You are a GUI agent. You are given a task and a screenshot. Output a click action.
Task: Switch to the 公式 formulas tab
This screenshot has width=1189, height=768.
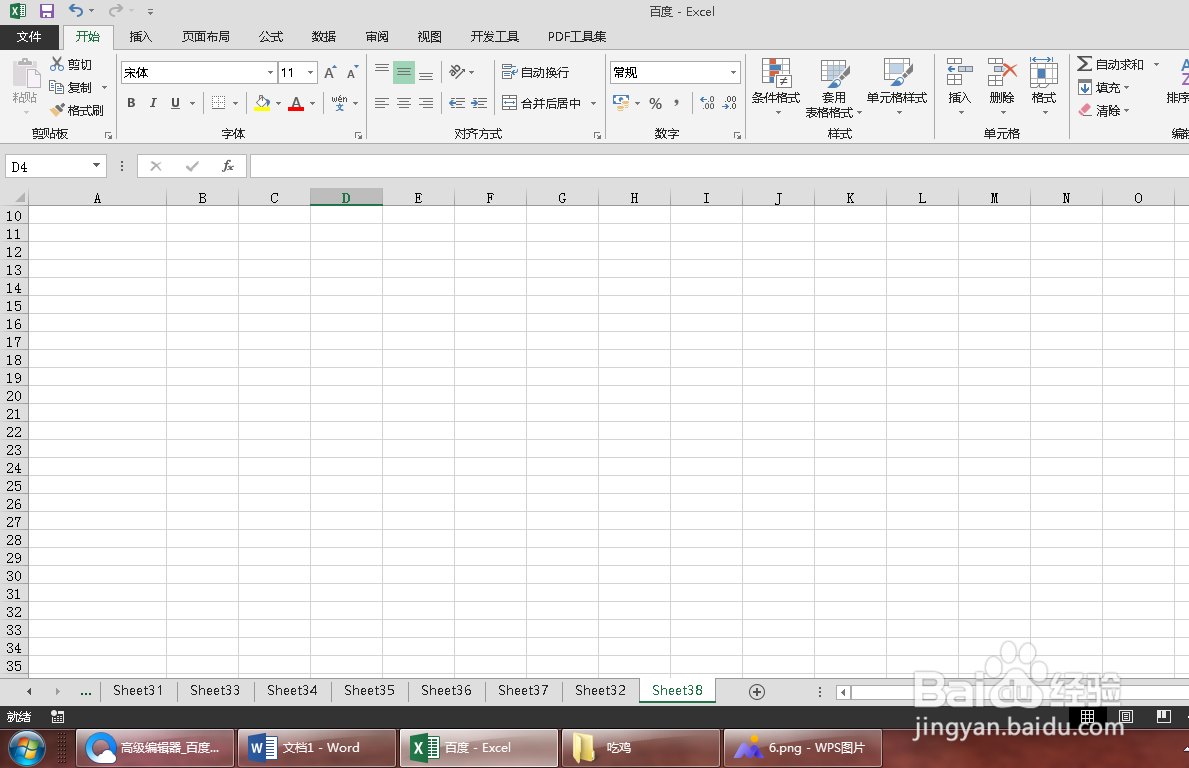[x=271, y=36]
